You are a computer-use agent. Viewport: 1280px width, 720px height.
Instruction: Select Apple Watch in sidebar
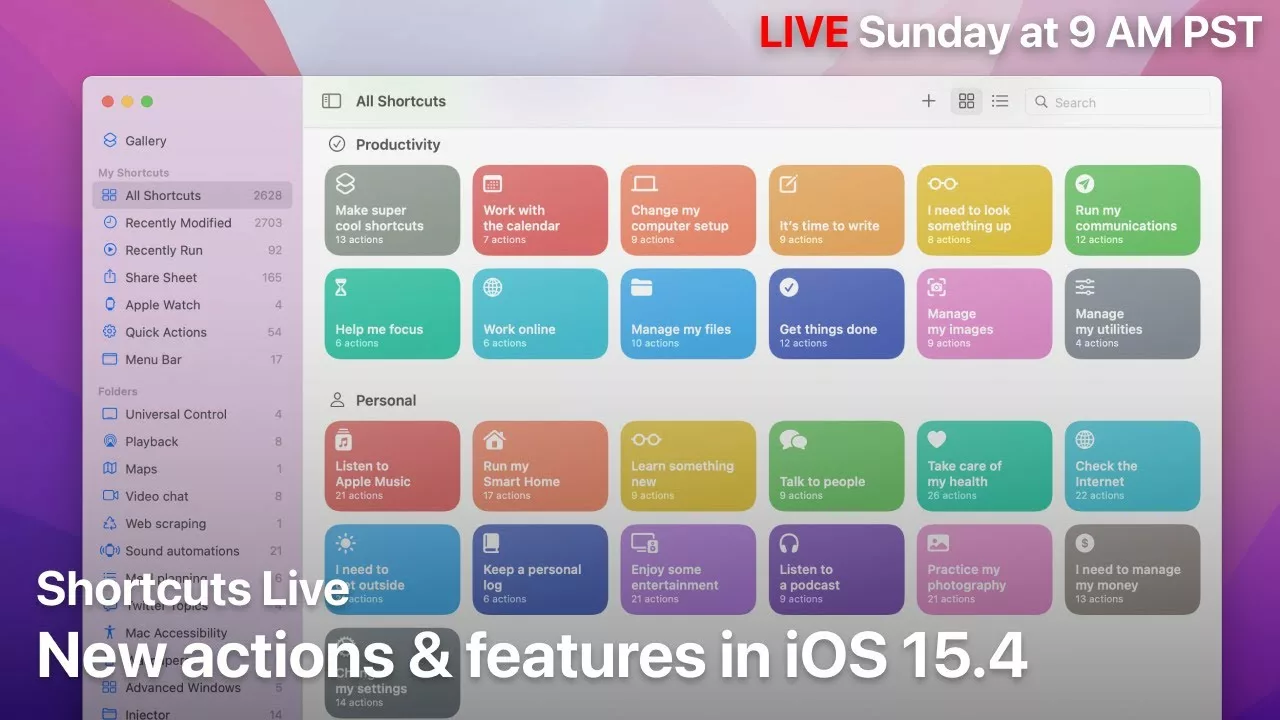[x=192, y=305]
